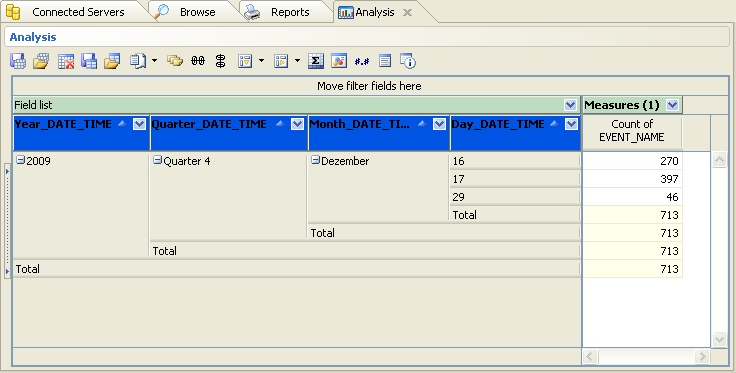Image resolution: width=736 pixels, height=373 pixels.
Task: Open the dropdown arrow beside the down-arrow list icon
Action: [x=261, y=61]
